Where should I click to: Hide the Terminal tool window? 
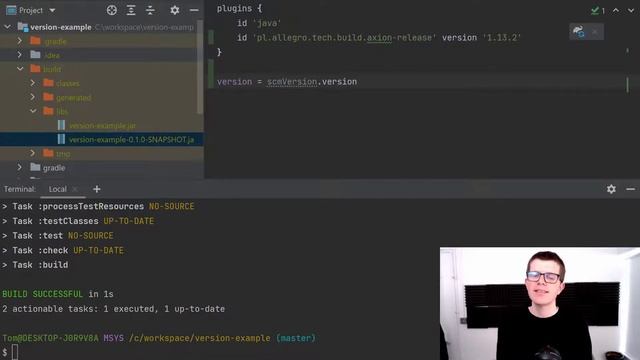click(630, 189)
